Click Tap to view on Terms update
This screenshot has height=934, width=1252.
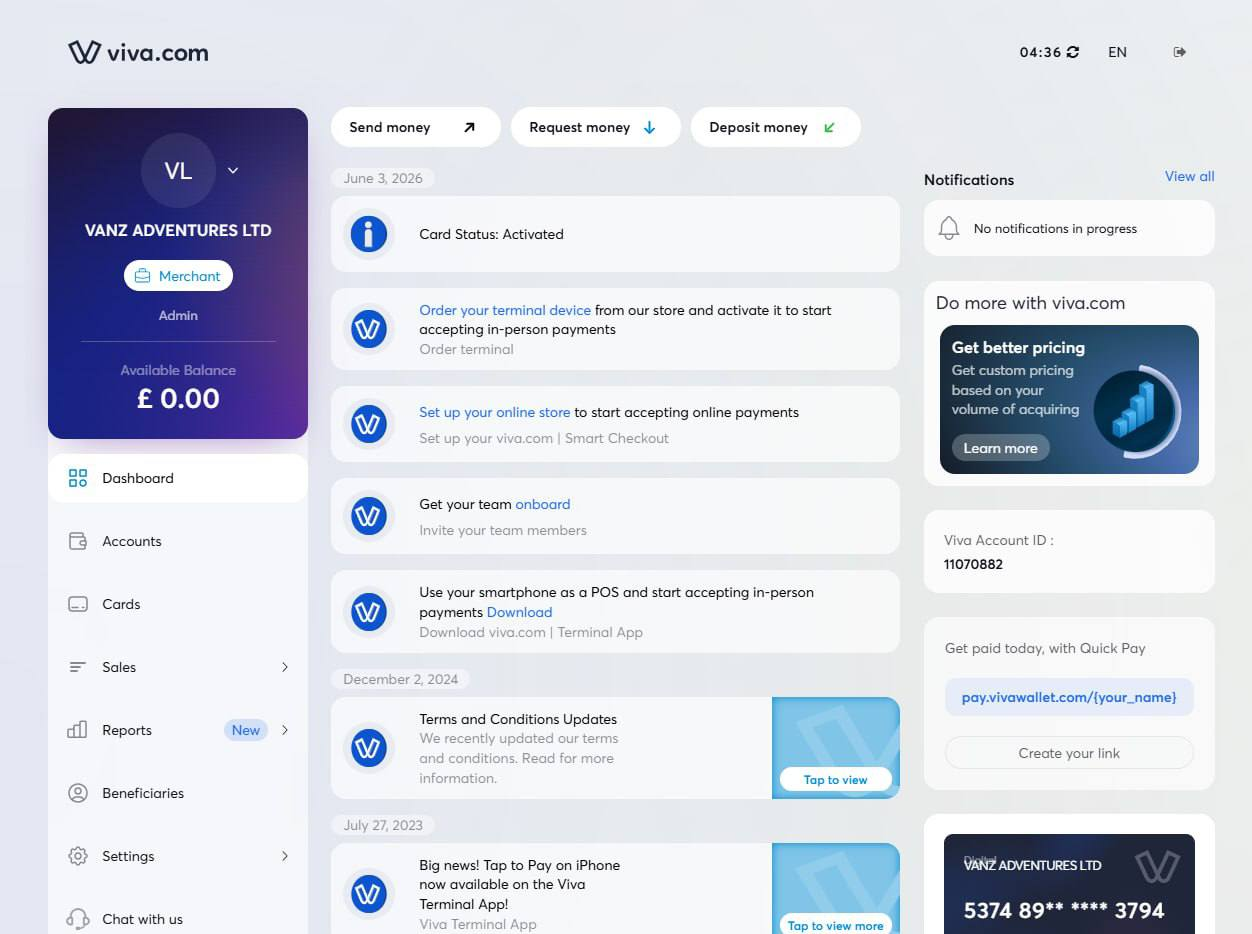click(x=835, y=780)
